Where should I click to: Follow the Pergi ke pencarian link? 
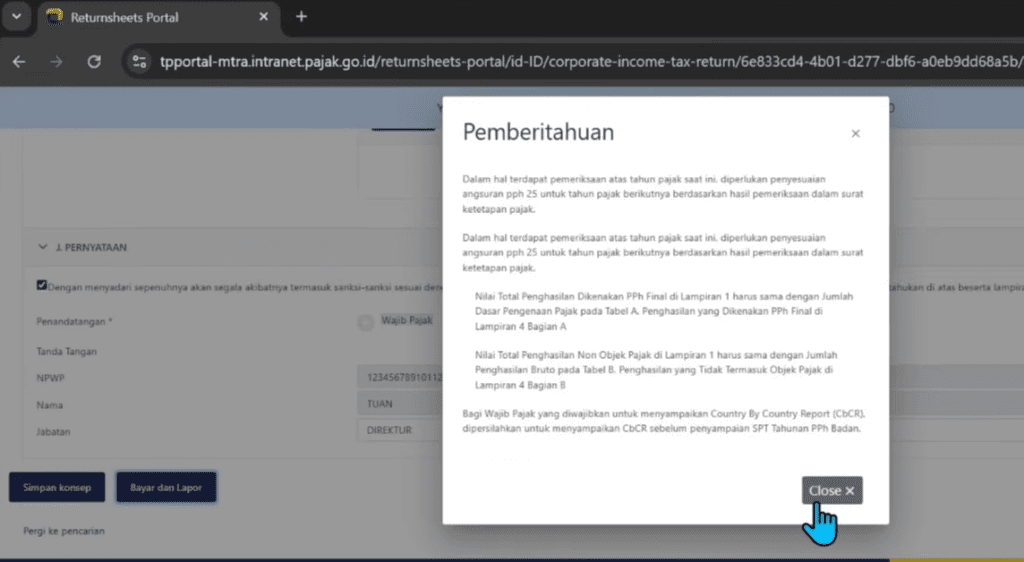pyautogui.click(x=64, y=531)
